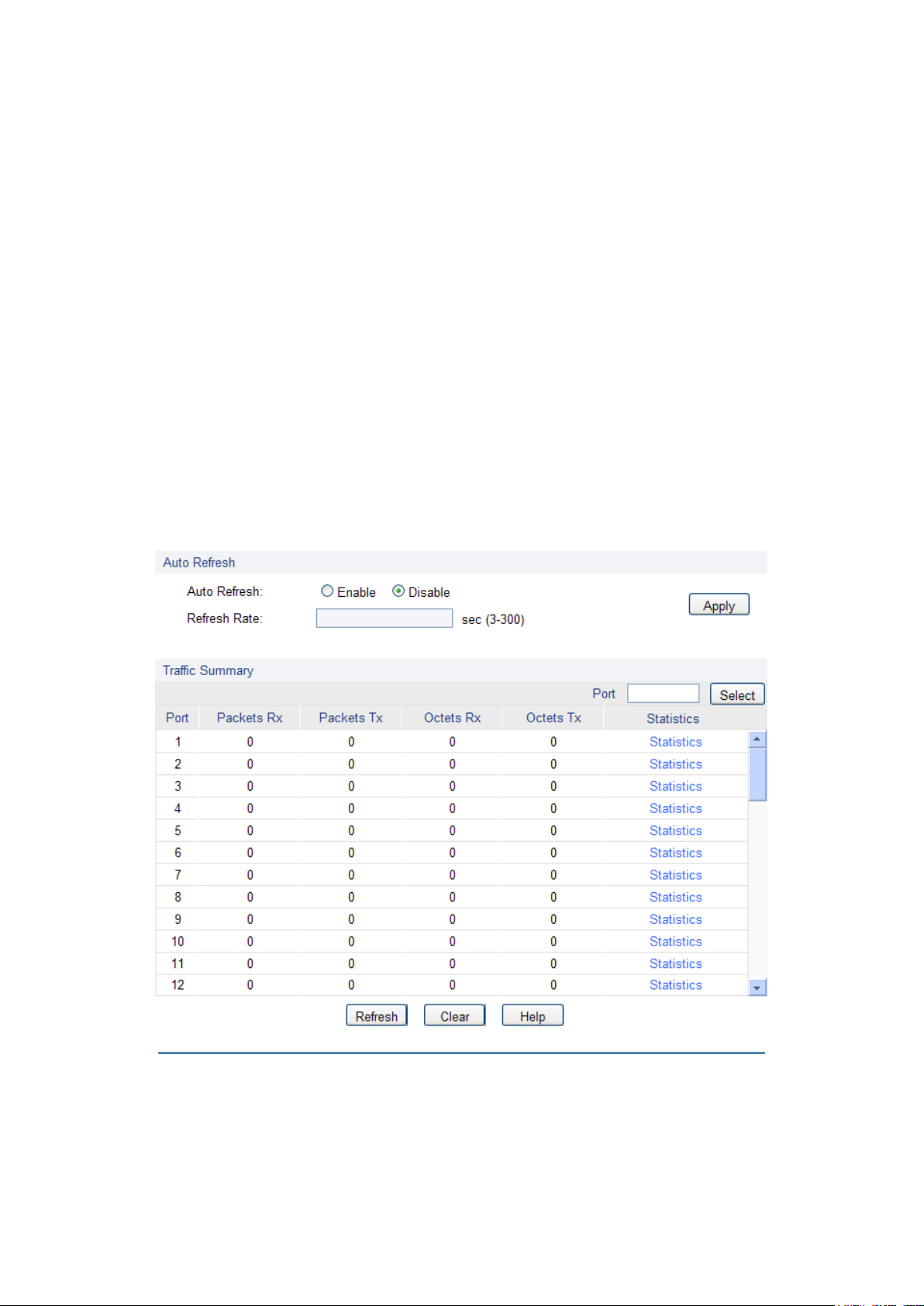The width and height of the screenshot is (924, 1306).
Task: Open Statistics link for port 10
Action: click(675, 942)
